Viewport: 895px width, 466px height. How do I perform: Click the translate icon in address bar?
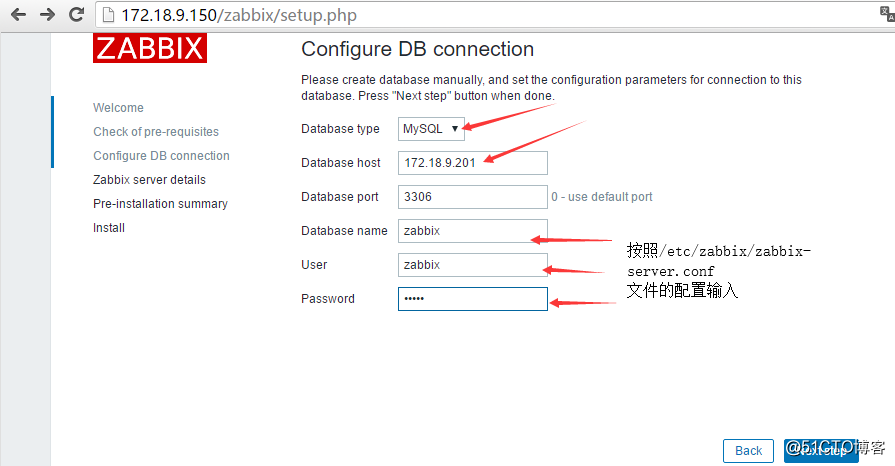888,14
